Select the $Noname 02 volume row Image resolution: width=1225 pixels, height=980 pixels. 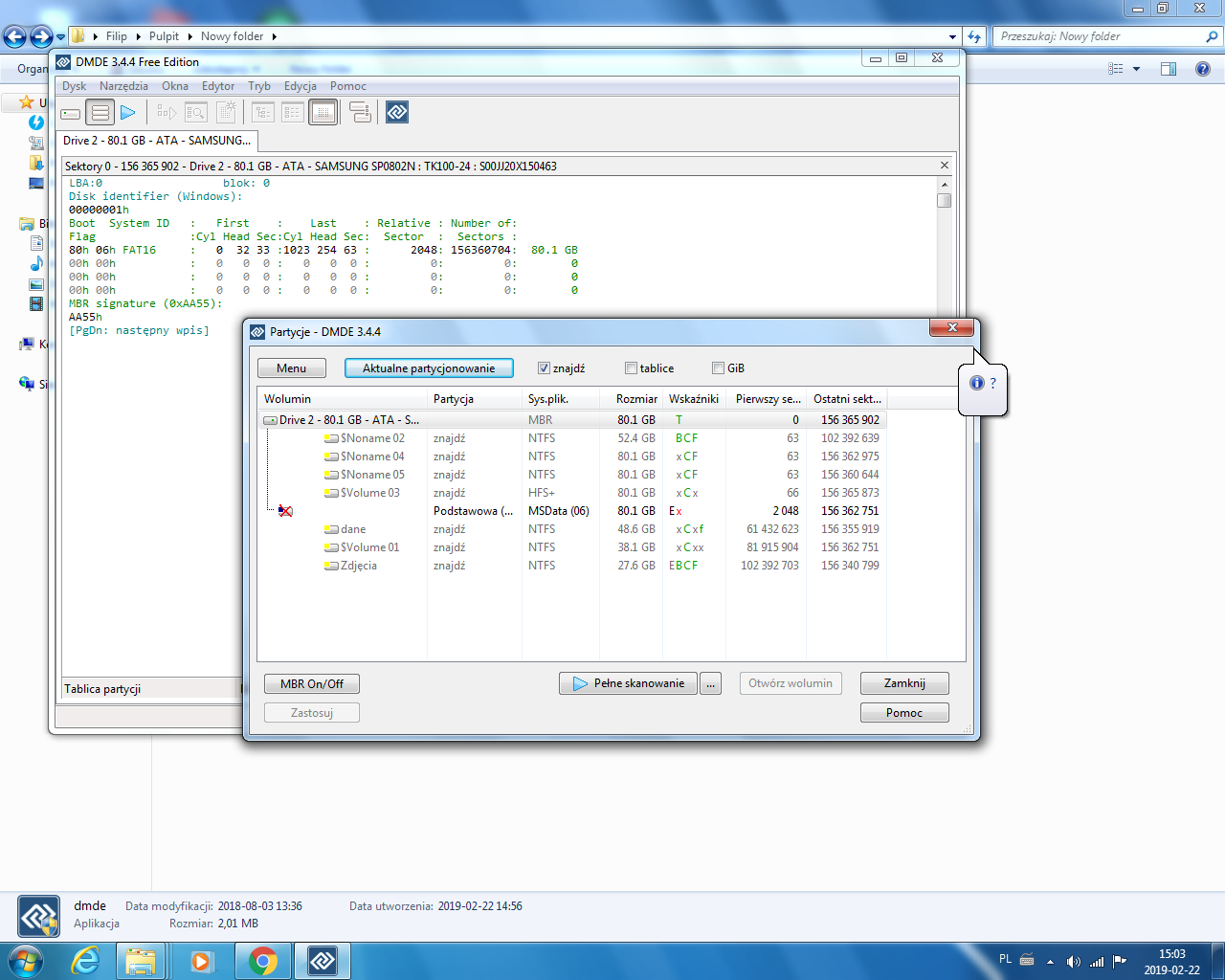(572, 438)
